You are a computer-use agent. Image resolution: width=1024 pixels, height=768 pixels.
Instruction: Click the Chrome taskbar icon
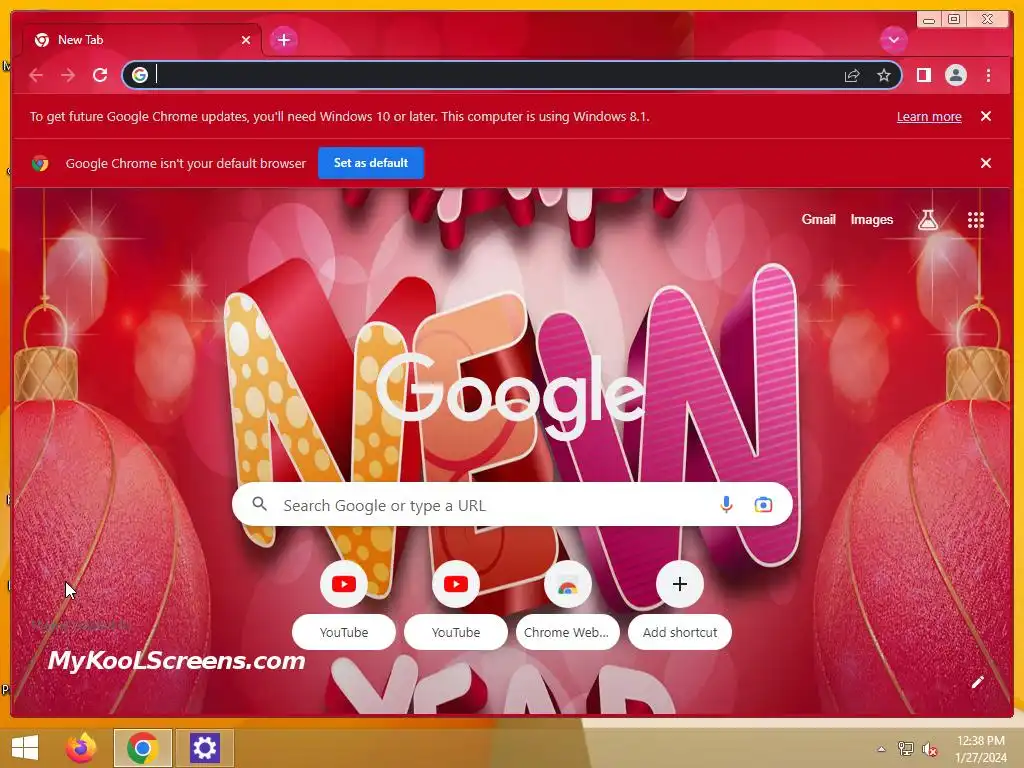pyautogui.click(x=142, y=748)
